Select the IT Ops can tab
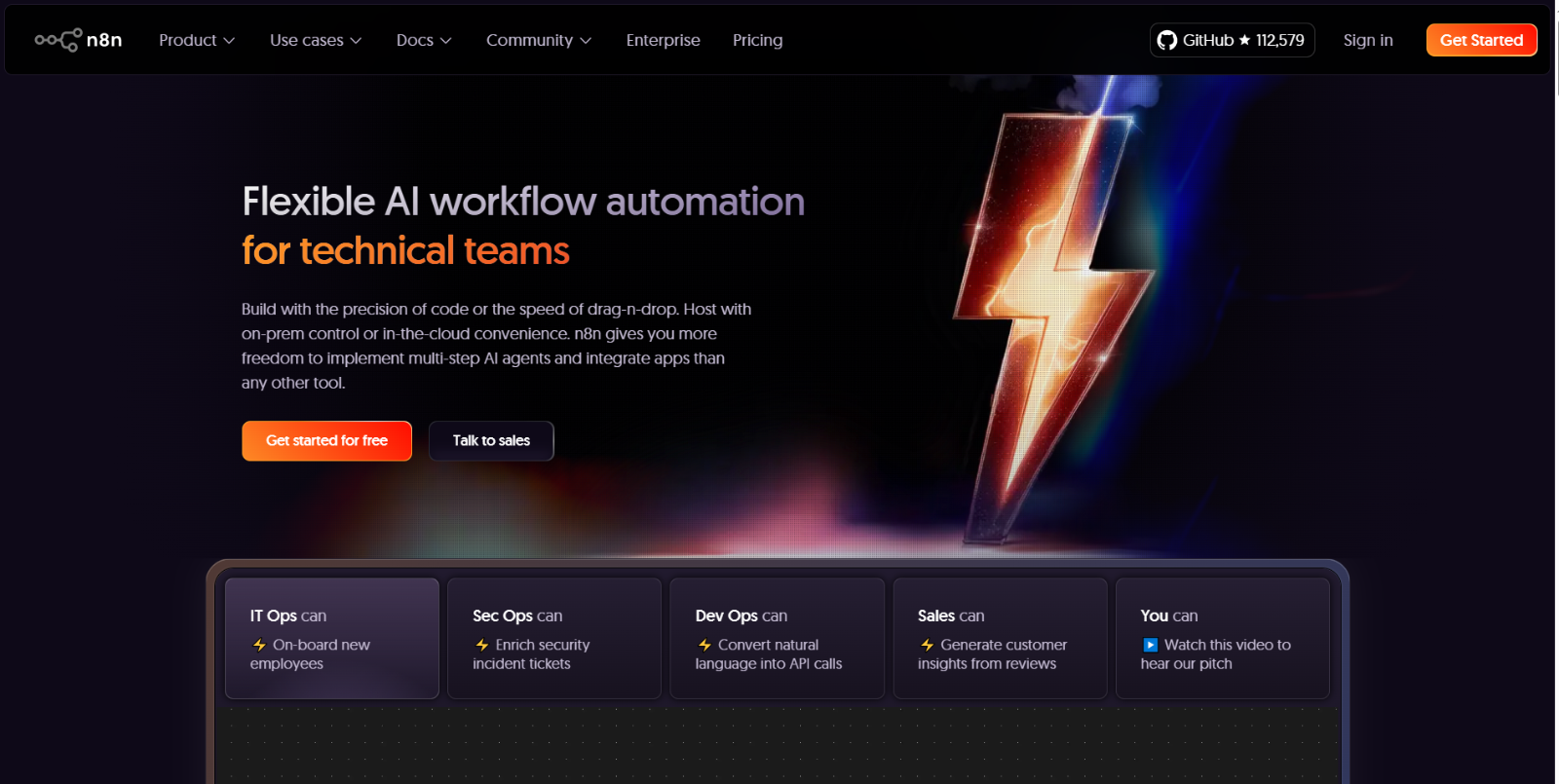This screenshot has height=784, width=1559. pos(332,638)
